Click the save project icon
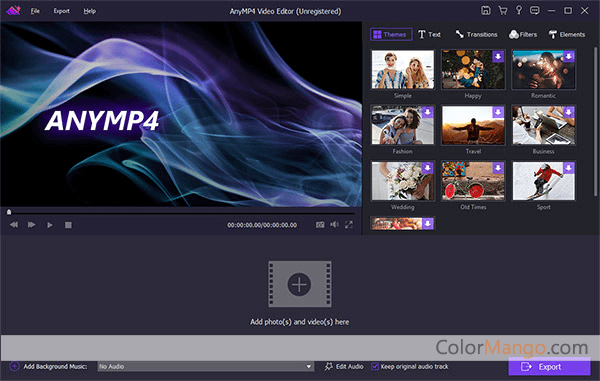The image size is (600, 381). click(x=486, y=11)
